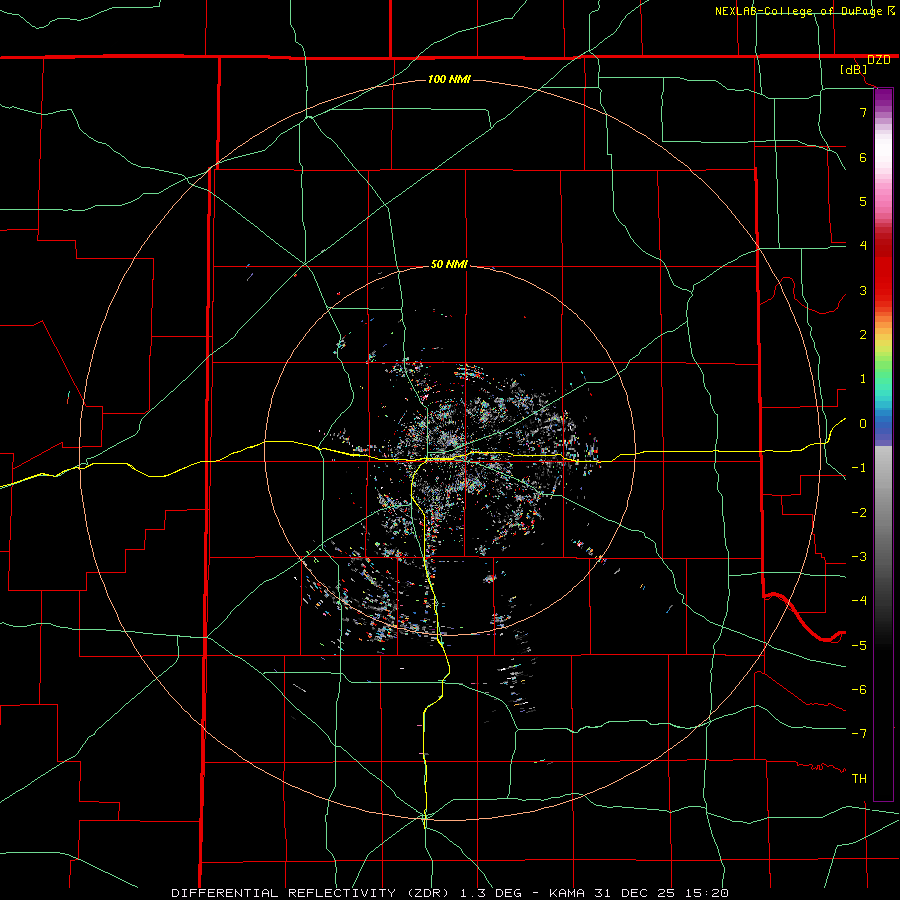
Task: Click the 6 value on color scale
Action: tap(863, 157)
